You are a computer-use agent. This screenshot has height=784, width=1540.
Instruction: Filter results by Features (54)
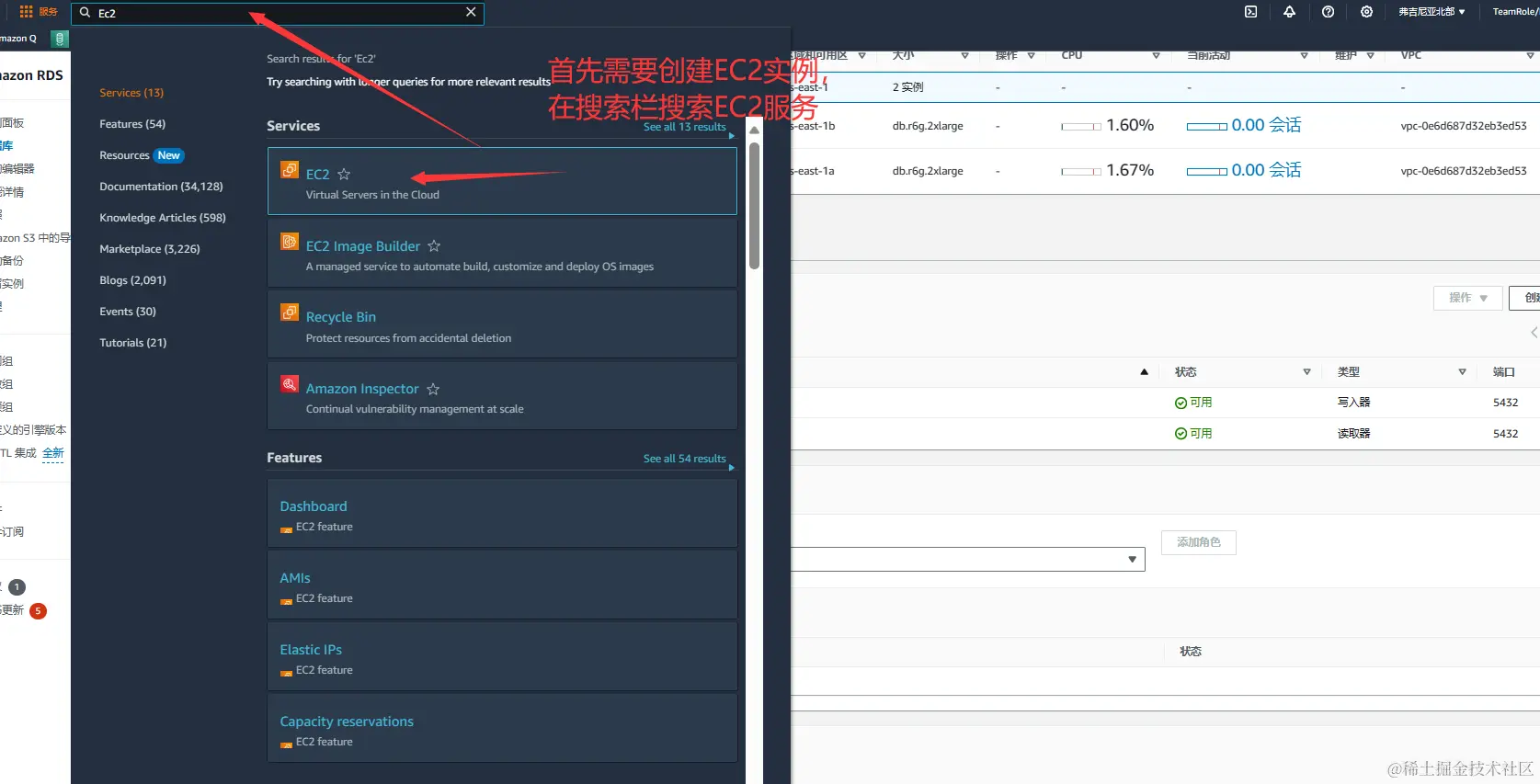132,124
